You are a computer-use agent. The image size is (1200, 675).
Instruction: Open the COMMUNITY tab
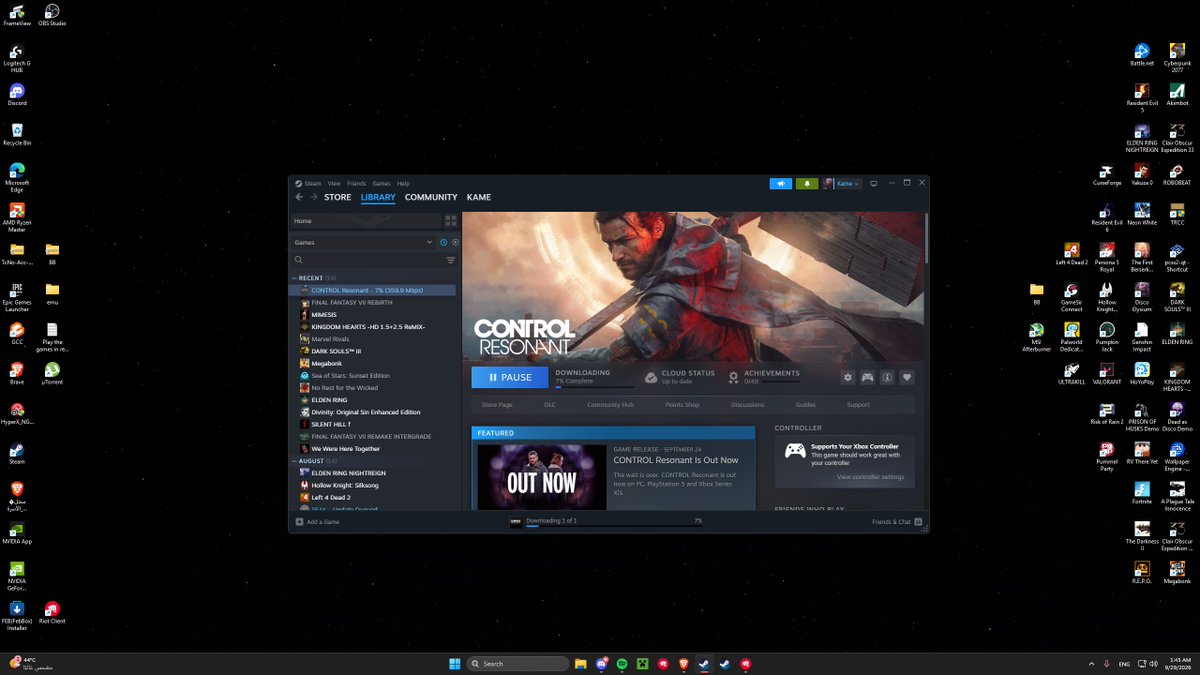tap(431, 197)
